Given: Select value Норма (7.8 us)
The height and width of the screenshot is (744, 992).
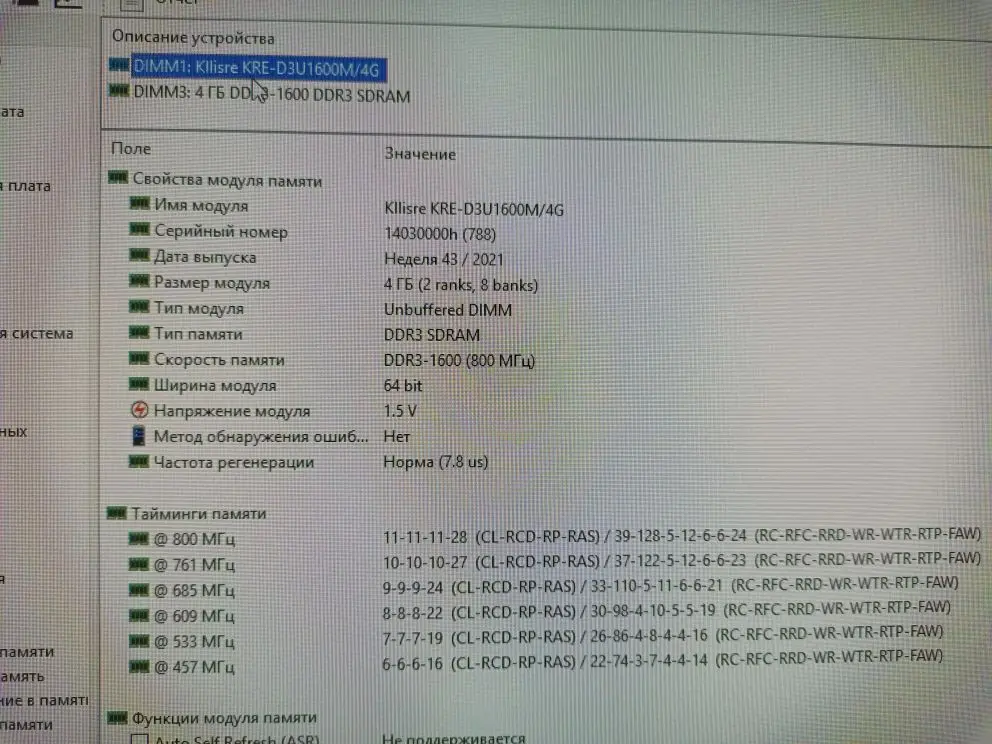Looking at the screenshot, I should [x=436, y=462].
